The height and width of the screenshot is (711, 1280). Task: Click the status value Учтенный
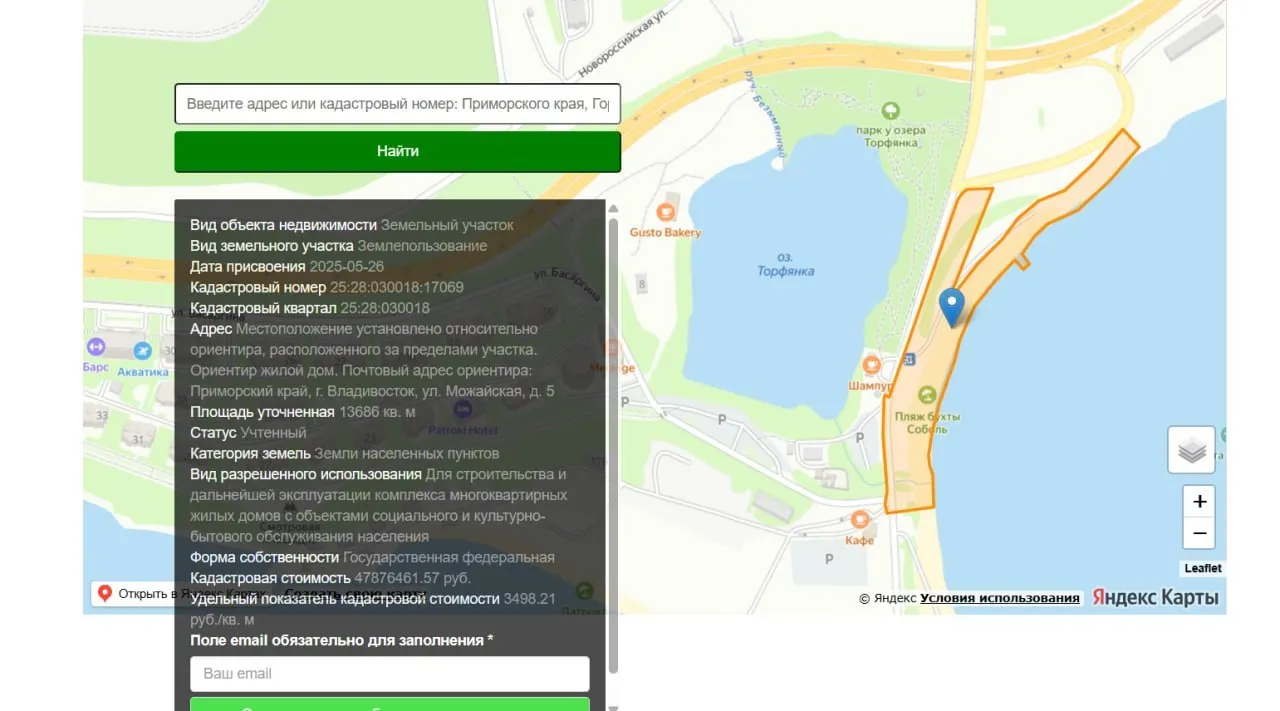pyautogui.click(x=273, y=433)
